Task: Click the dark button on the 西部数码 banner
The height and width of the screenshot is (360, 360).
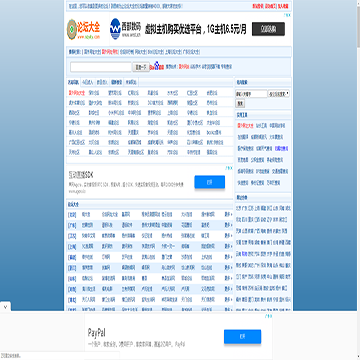Action: pos(268,29)
